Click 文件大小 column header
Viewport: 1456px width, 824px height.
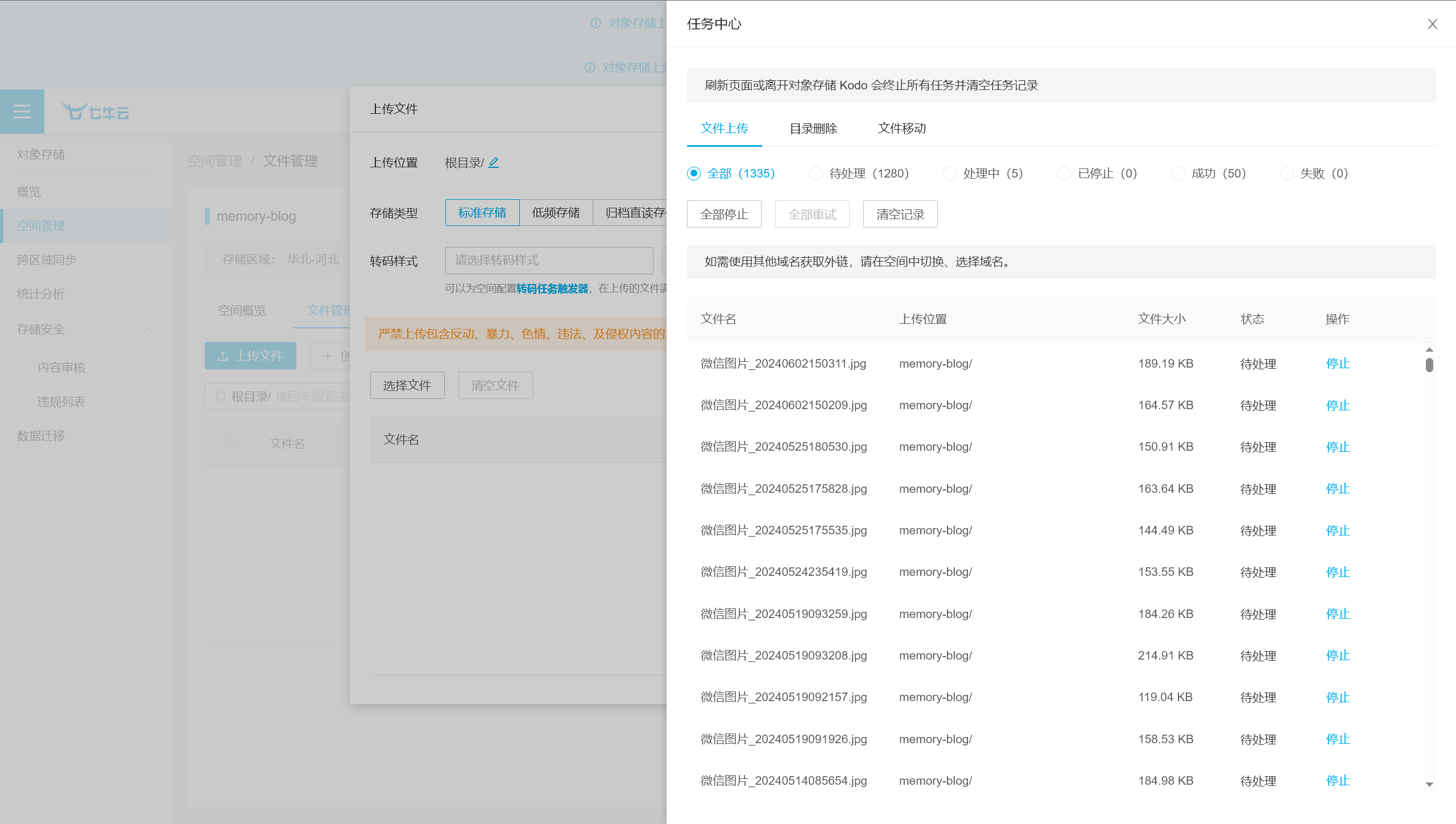click(x=1161, y=319)
